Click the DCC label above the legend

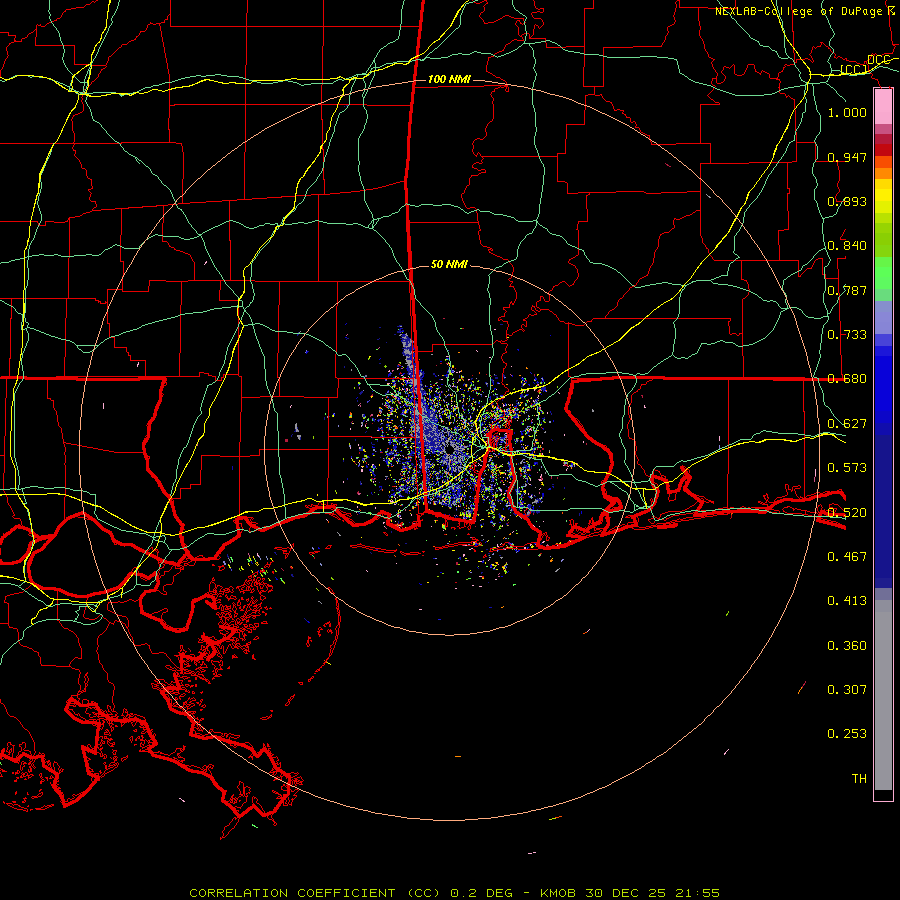[878, 60]
